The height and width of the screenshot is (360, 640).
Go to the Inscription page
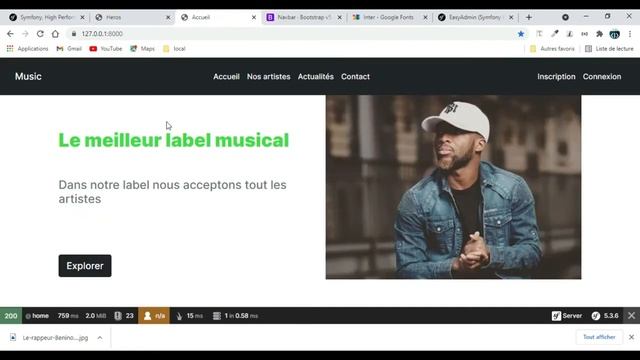click(x=556, y=77)
